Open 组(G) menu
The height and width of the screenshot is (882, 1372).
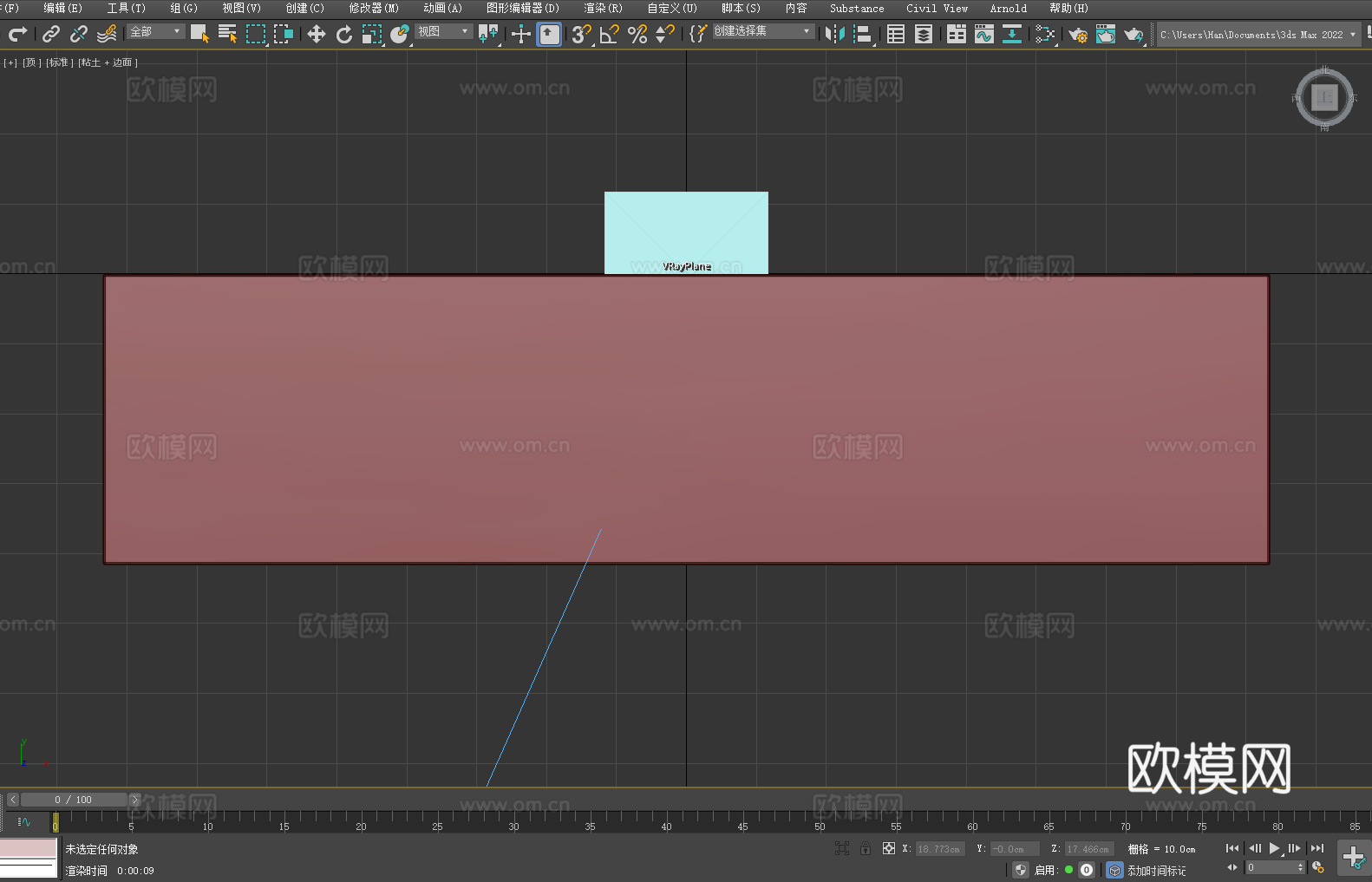point(184,9)
